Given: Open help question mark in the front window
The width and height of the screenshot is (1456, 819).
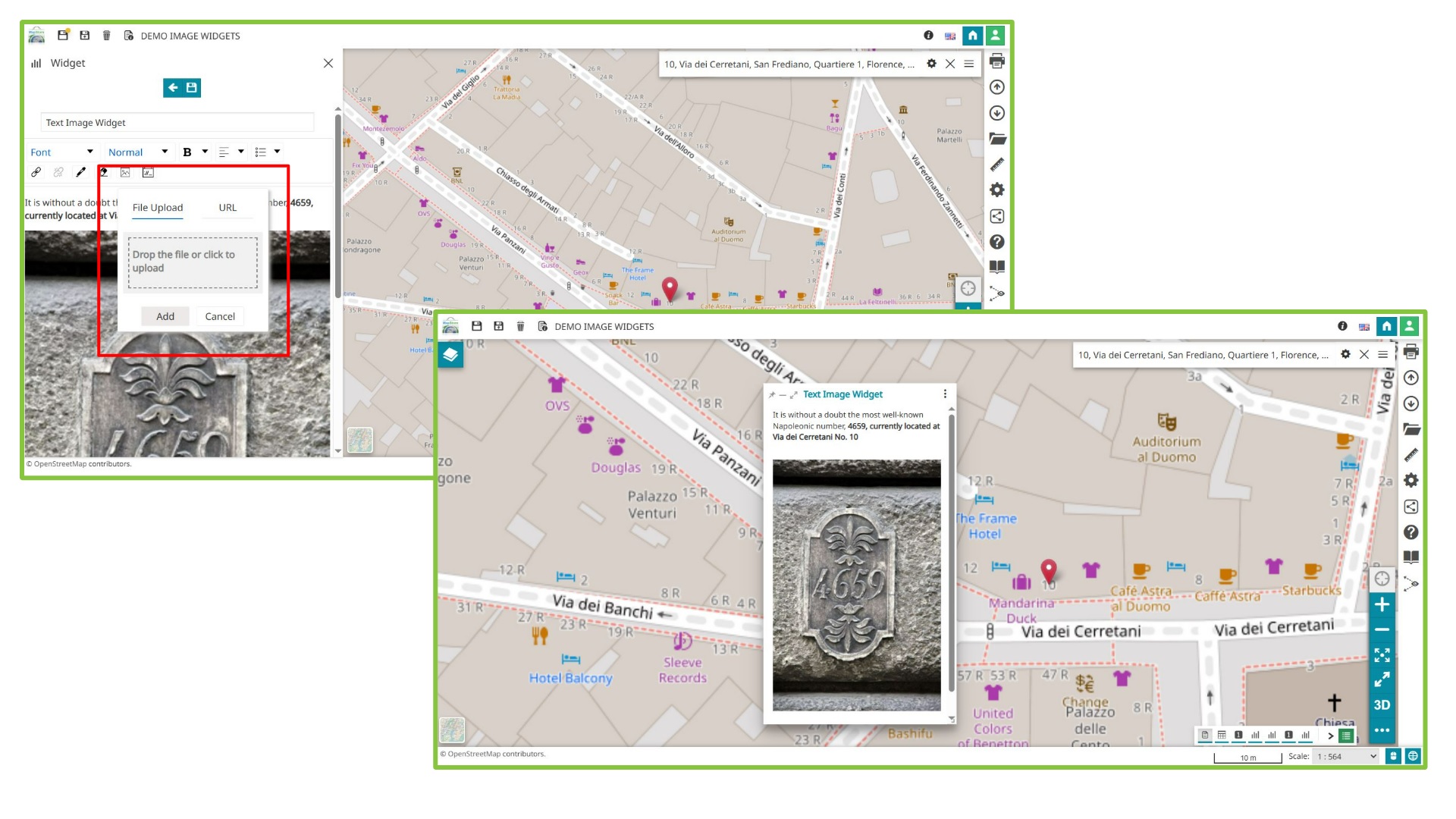Looking at the screenshot, I should coord(1411,532).
